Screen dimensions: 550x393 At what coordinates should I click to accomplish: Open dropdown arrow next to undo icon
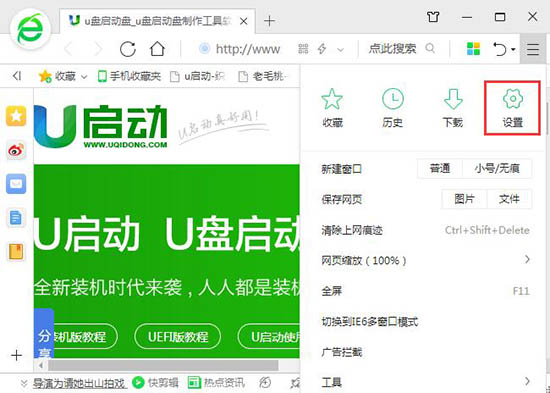click(x=513, y=49)
